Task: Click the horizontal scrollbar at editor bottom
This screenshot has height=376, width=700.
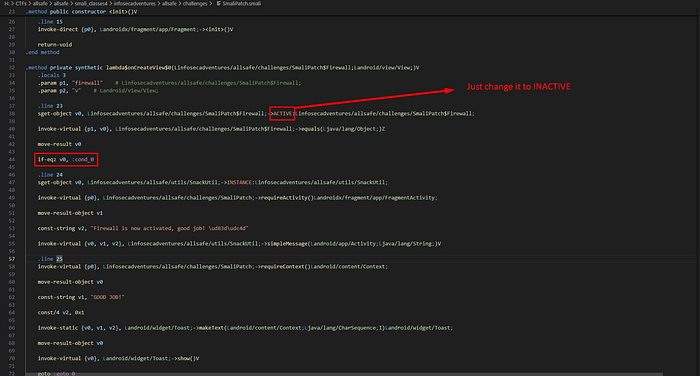Action: [344, 374]
